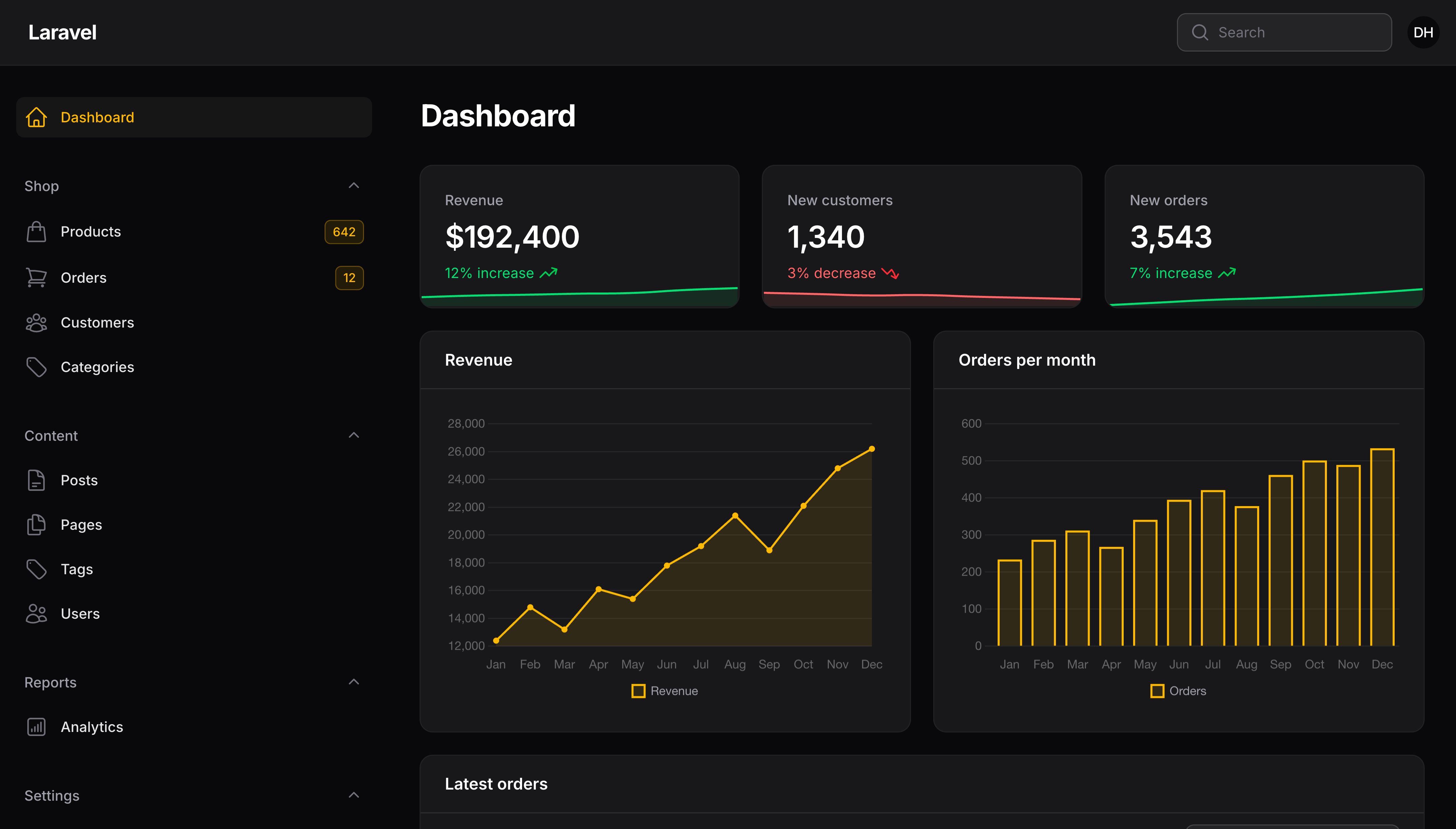Click the Jan data point on Revenue chart
This screenshot has width=1456, height=829.
click(496, 641)
